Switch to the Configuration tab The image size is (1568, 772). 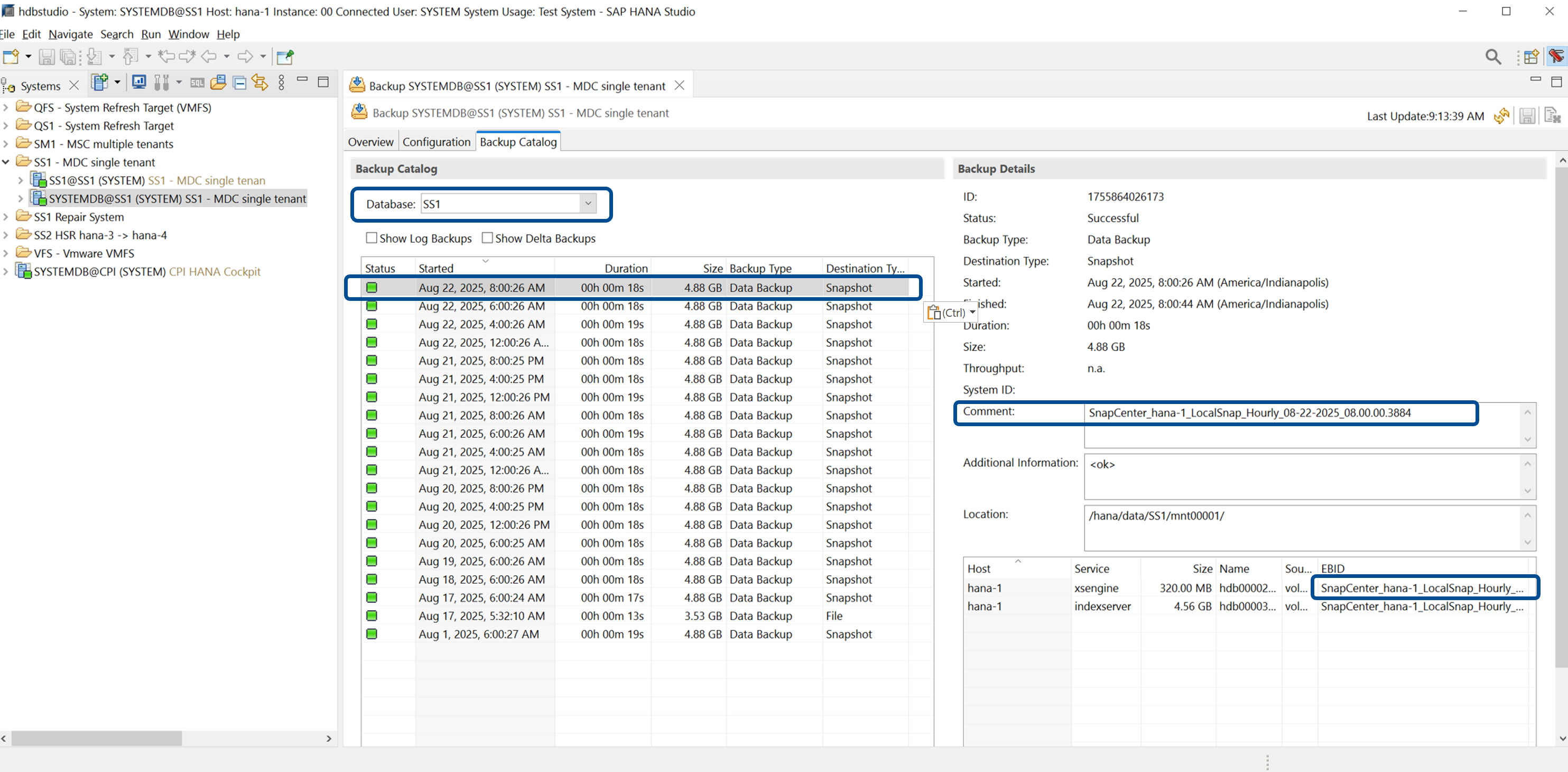pyautogui.click(x=436, y=141)
